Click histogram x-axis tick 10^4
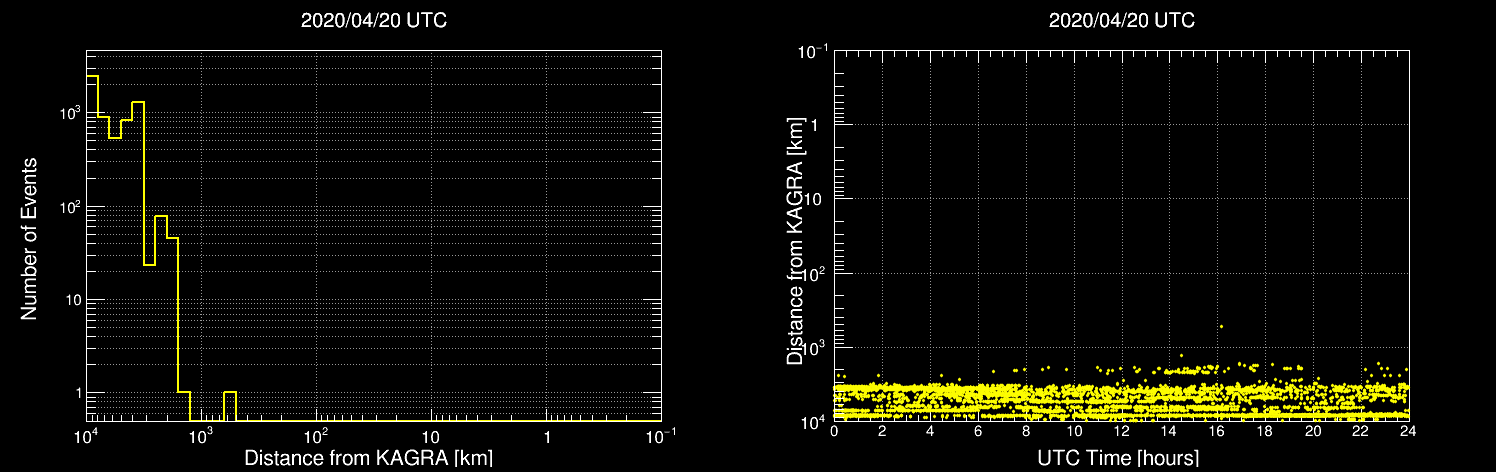 (x=86, y=436)
